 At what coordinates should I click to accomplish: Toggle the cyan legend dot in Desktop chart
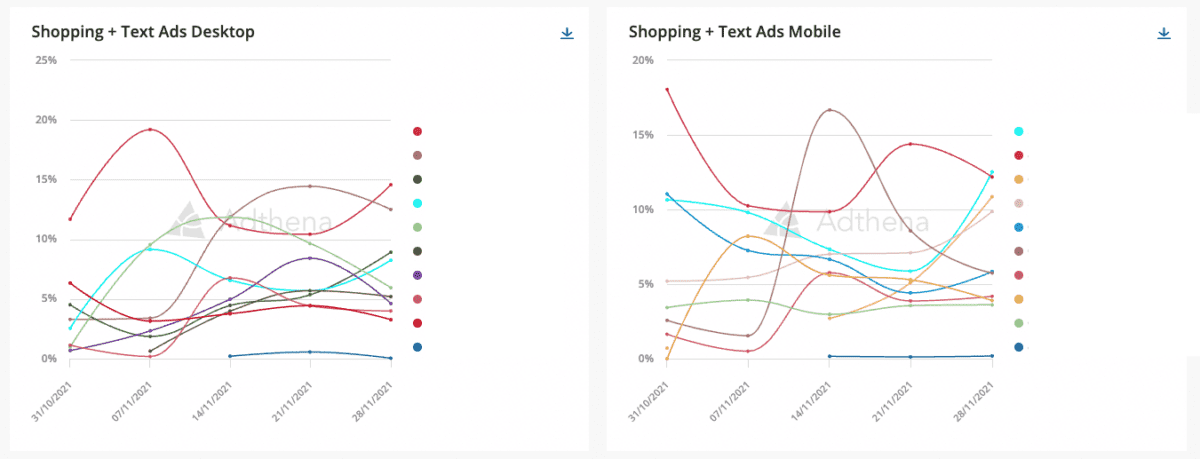[x=417, y=203]
